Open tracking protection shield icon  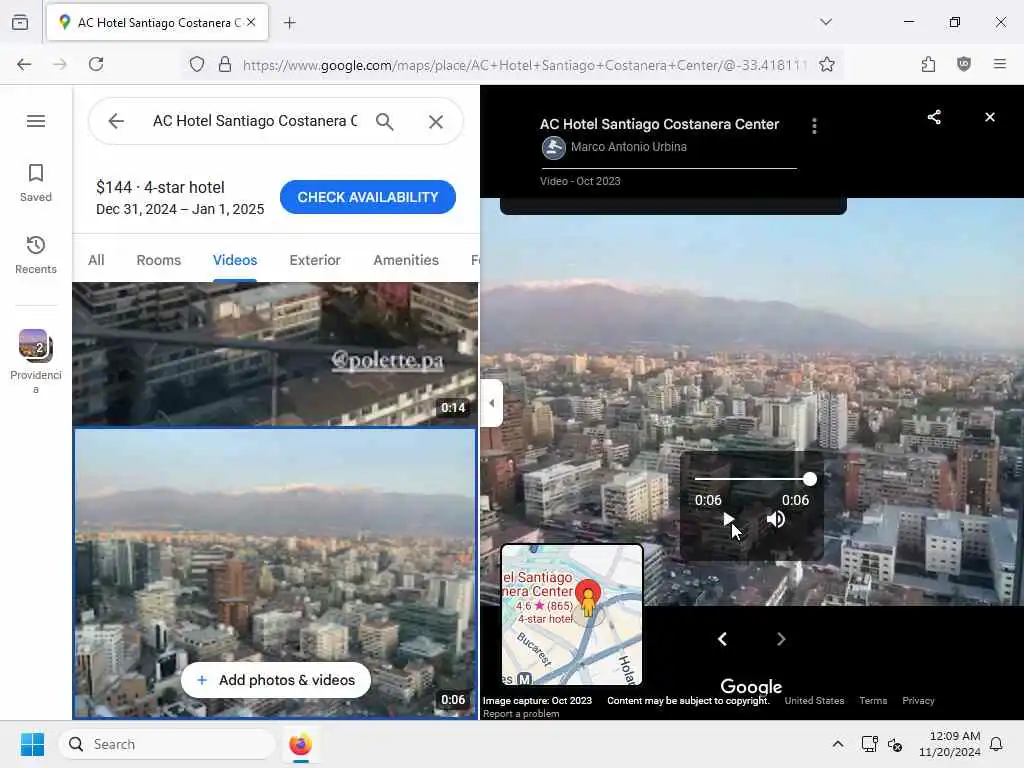pos(197,64)
